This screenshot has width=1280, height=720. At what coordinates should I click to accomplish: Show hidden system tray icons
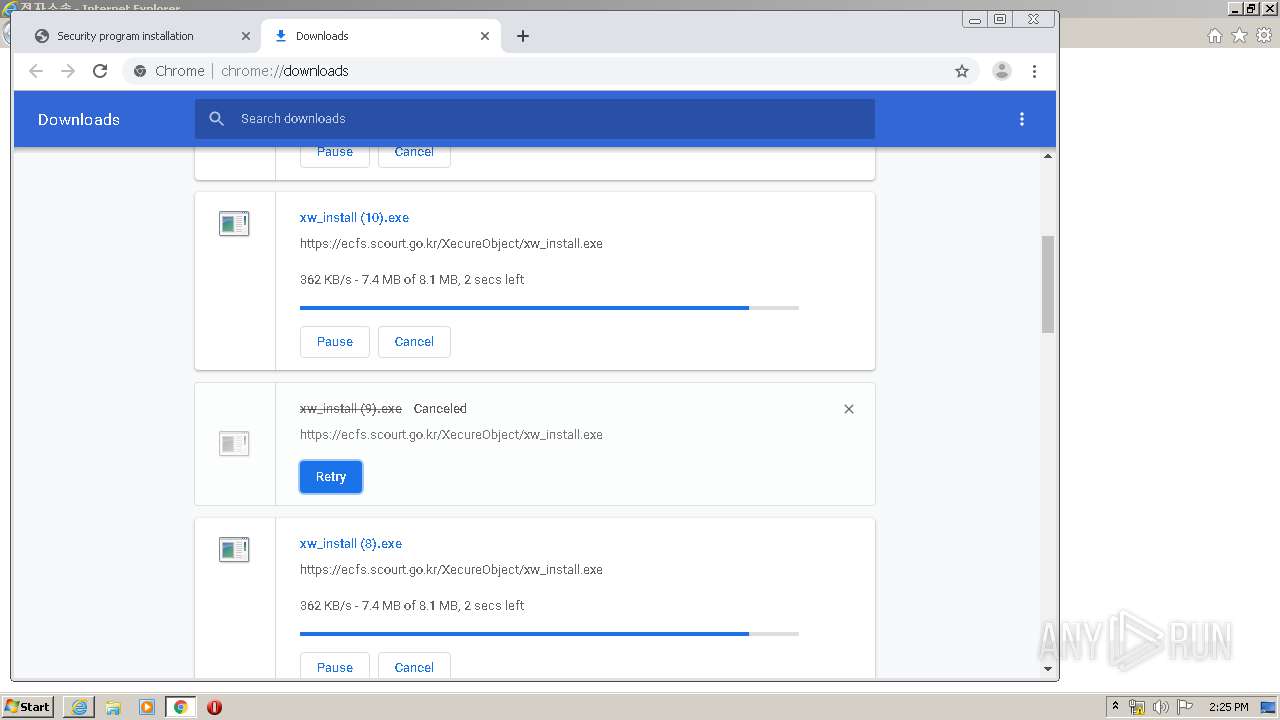(1115, 707)
